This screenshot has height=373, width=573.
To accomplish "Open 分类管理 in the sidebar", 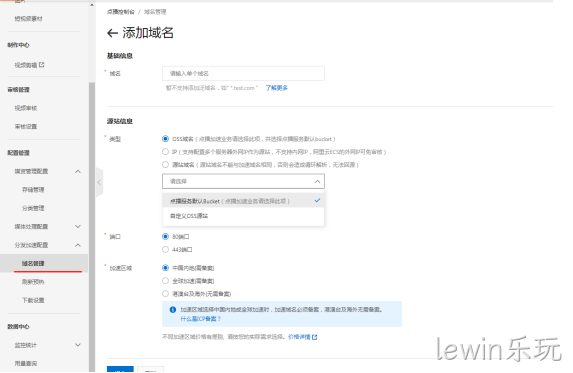I will pyautogui.click(x=33, y=208).
